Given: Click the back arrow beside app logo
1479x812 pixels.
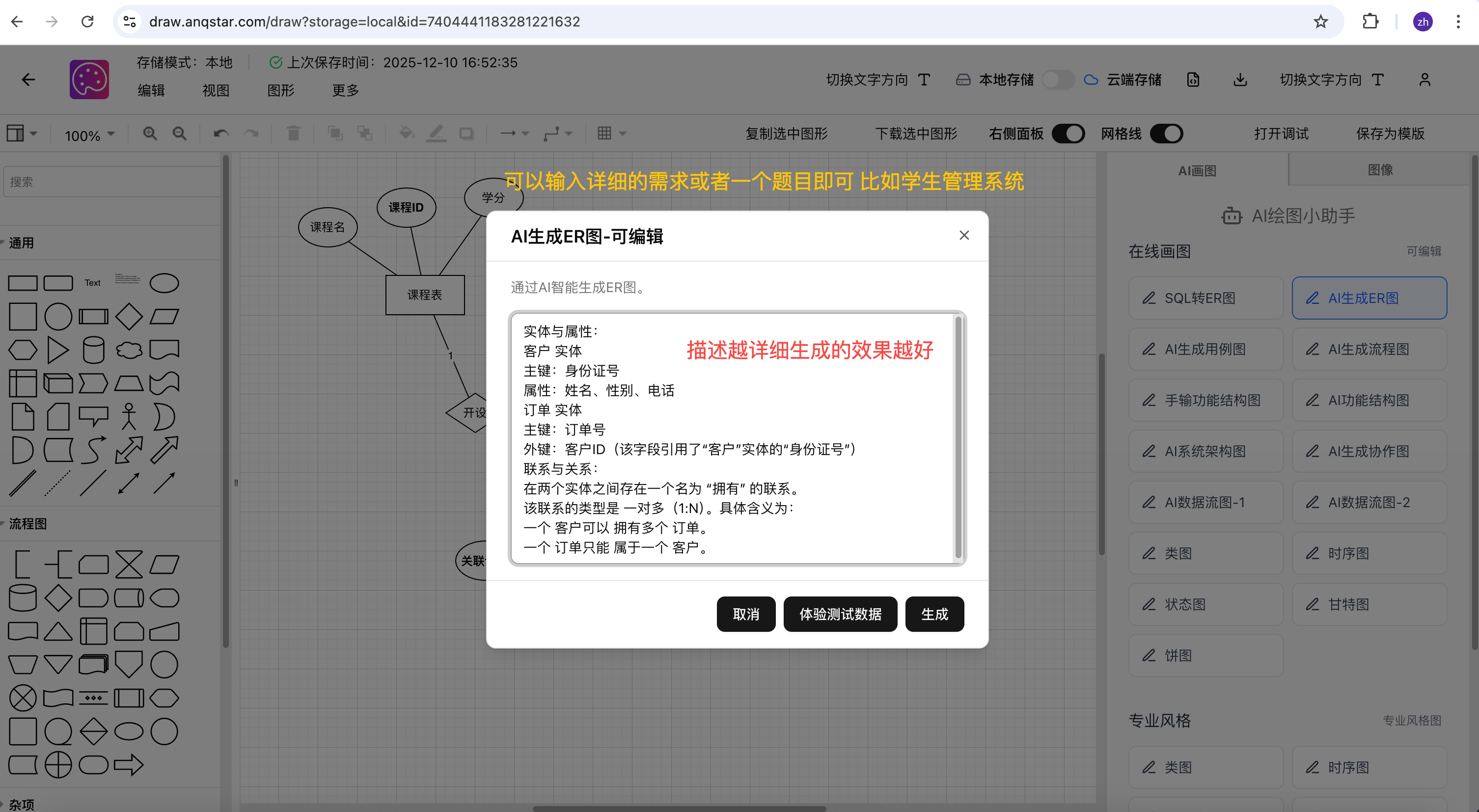Looking at the screenshot, I should tap(28, 80).
